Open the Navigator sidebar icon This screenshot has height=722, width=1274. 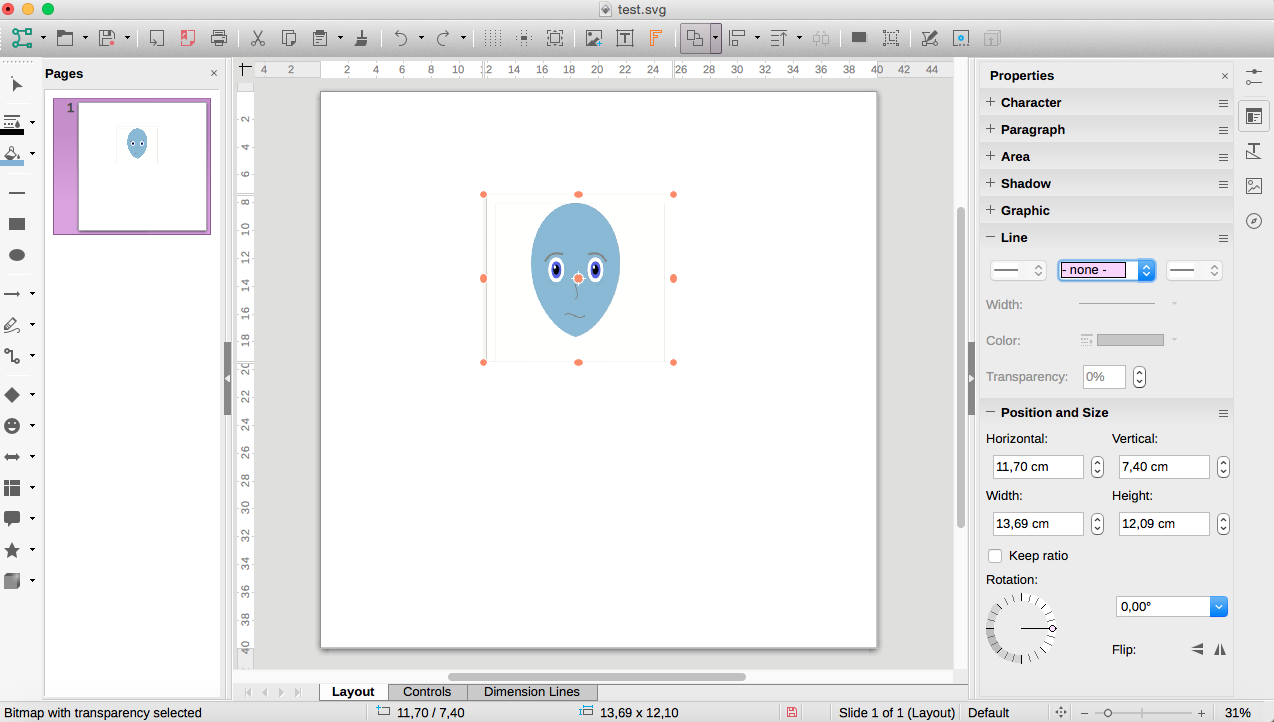1254,221
